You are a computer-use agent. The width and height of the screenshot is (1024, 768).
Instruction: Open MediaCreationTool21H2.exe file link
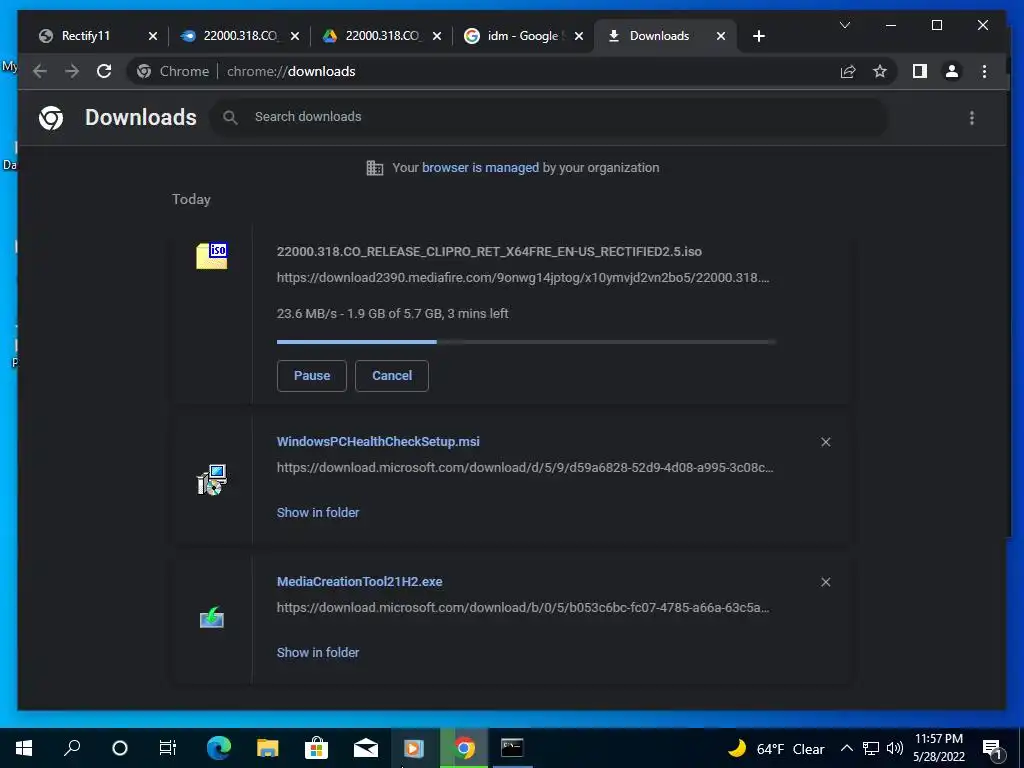[x=359, y=581]
